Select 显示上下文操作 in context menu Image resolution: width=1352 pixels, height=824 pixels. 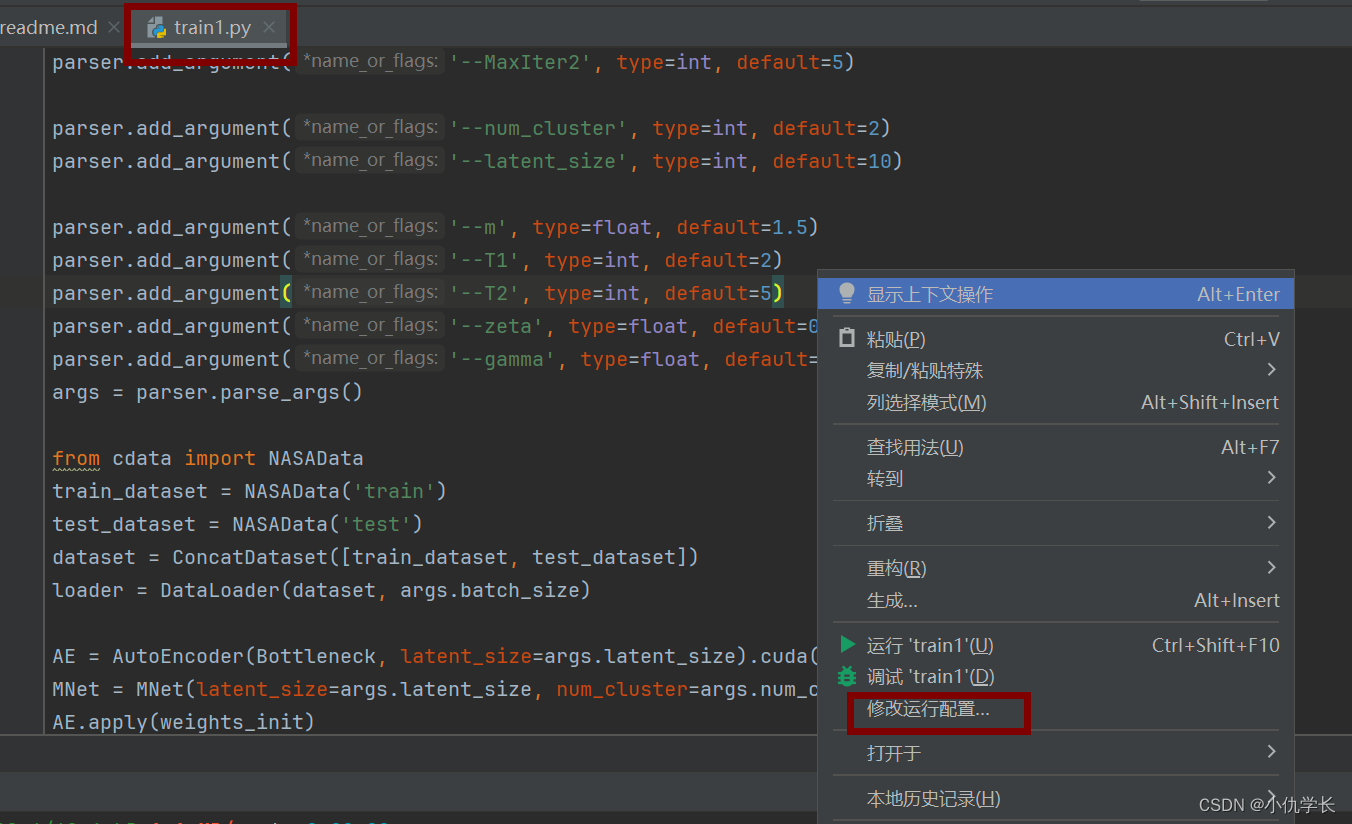click(1055, 294)
